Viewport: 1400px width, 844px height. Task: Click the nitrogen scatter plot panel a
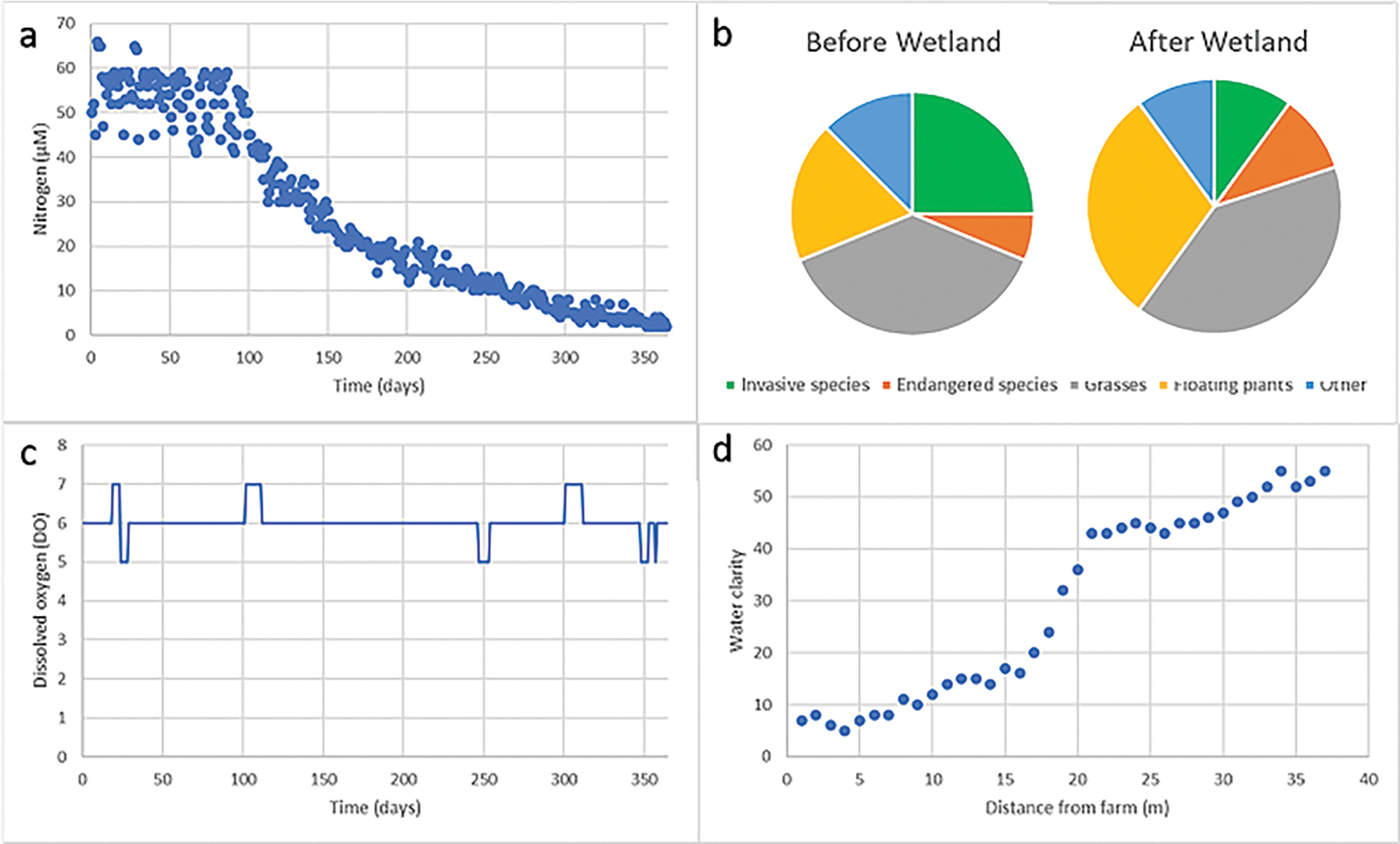(350, 210)
